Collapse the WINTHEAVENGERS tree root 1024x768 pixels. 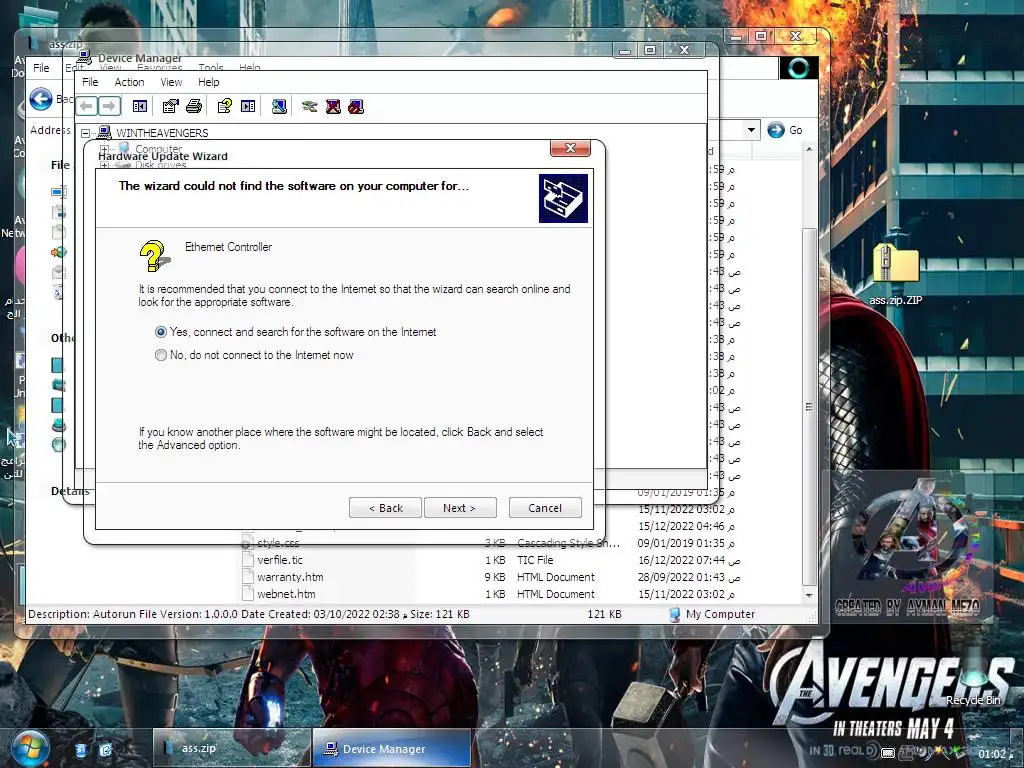pos(86,133)
